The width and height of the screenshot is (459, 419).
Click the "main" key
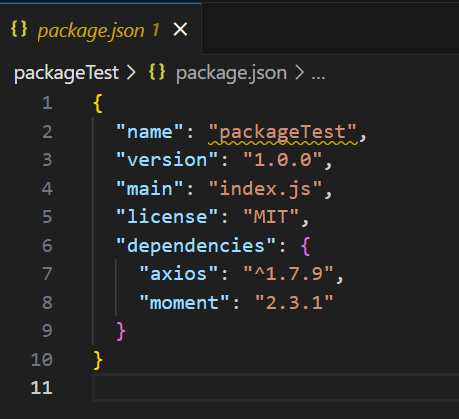150,189
